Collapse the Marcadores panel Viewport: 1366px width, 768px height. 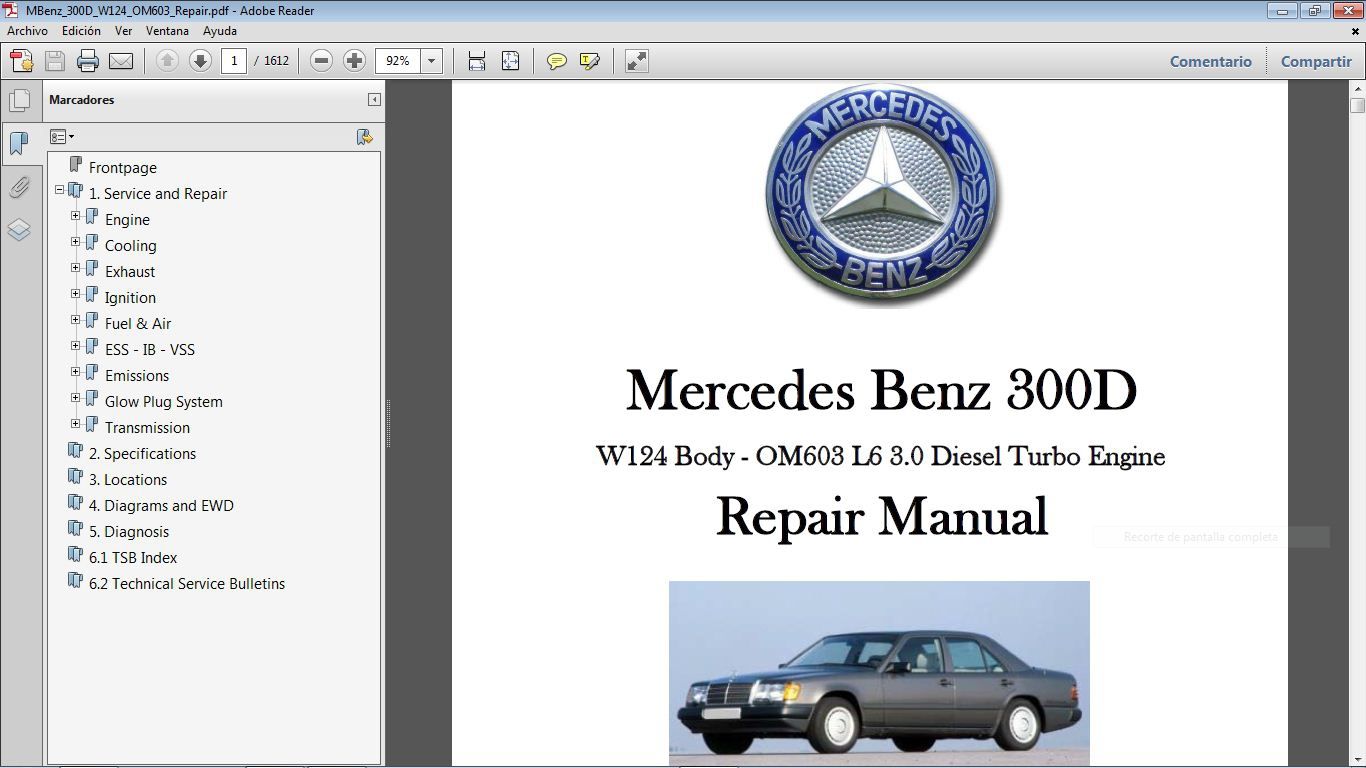pyautogui.click(x=374, y=100)
